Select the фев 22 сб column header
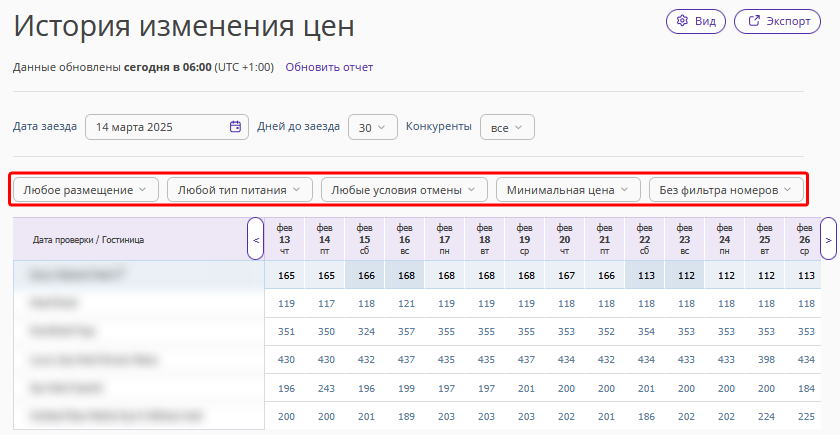This screenshot has width=840, height=435. click(644, 239)
